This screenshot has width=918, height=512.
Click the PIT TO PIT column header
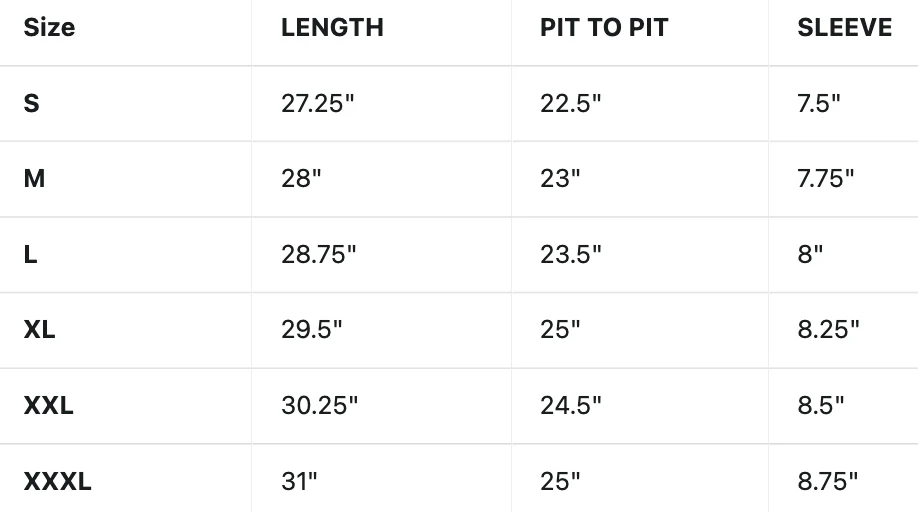tap(604, 28)
